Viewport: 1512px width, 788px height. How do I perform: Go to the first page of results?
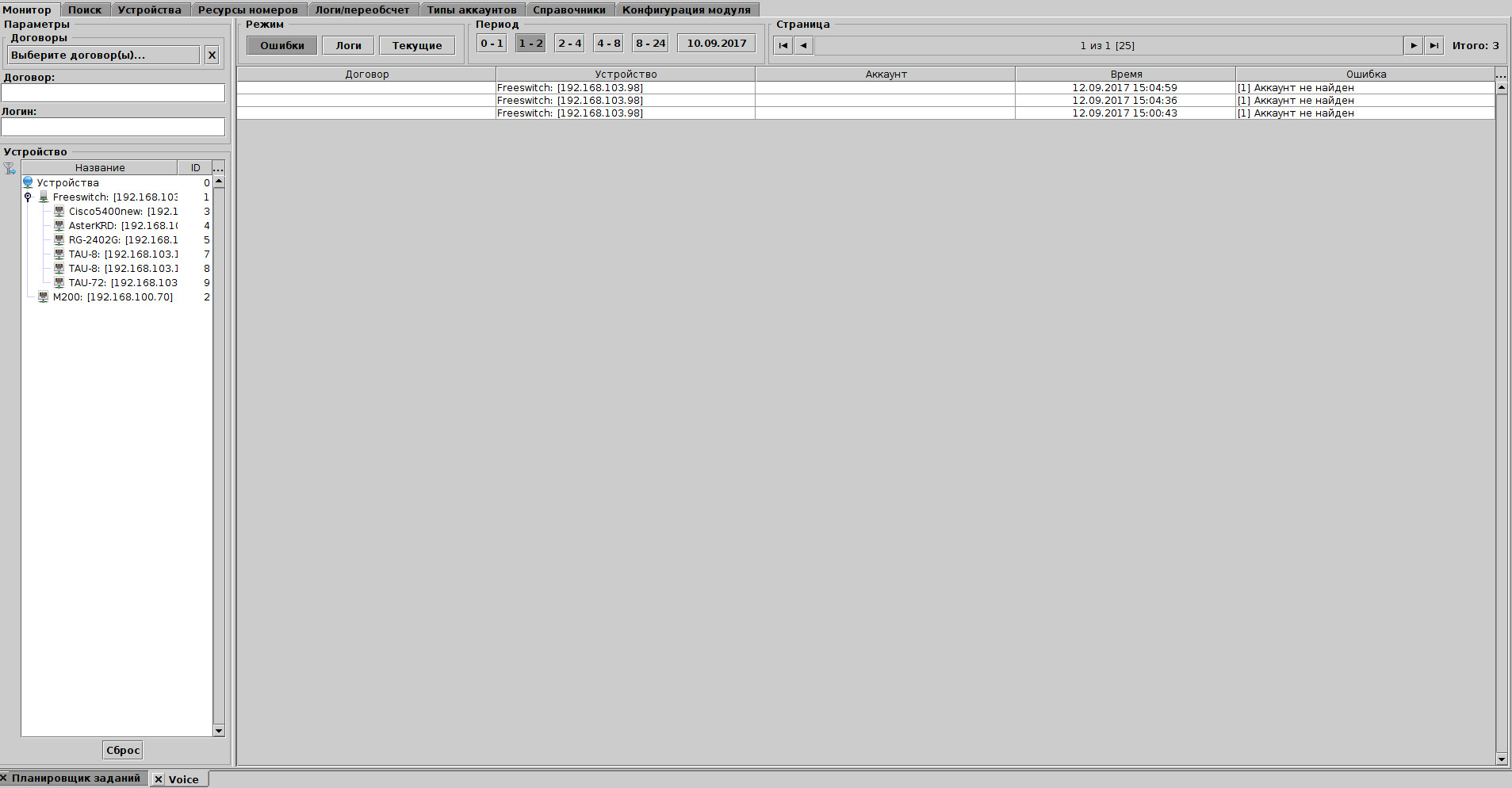[783, 46]
